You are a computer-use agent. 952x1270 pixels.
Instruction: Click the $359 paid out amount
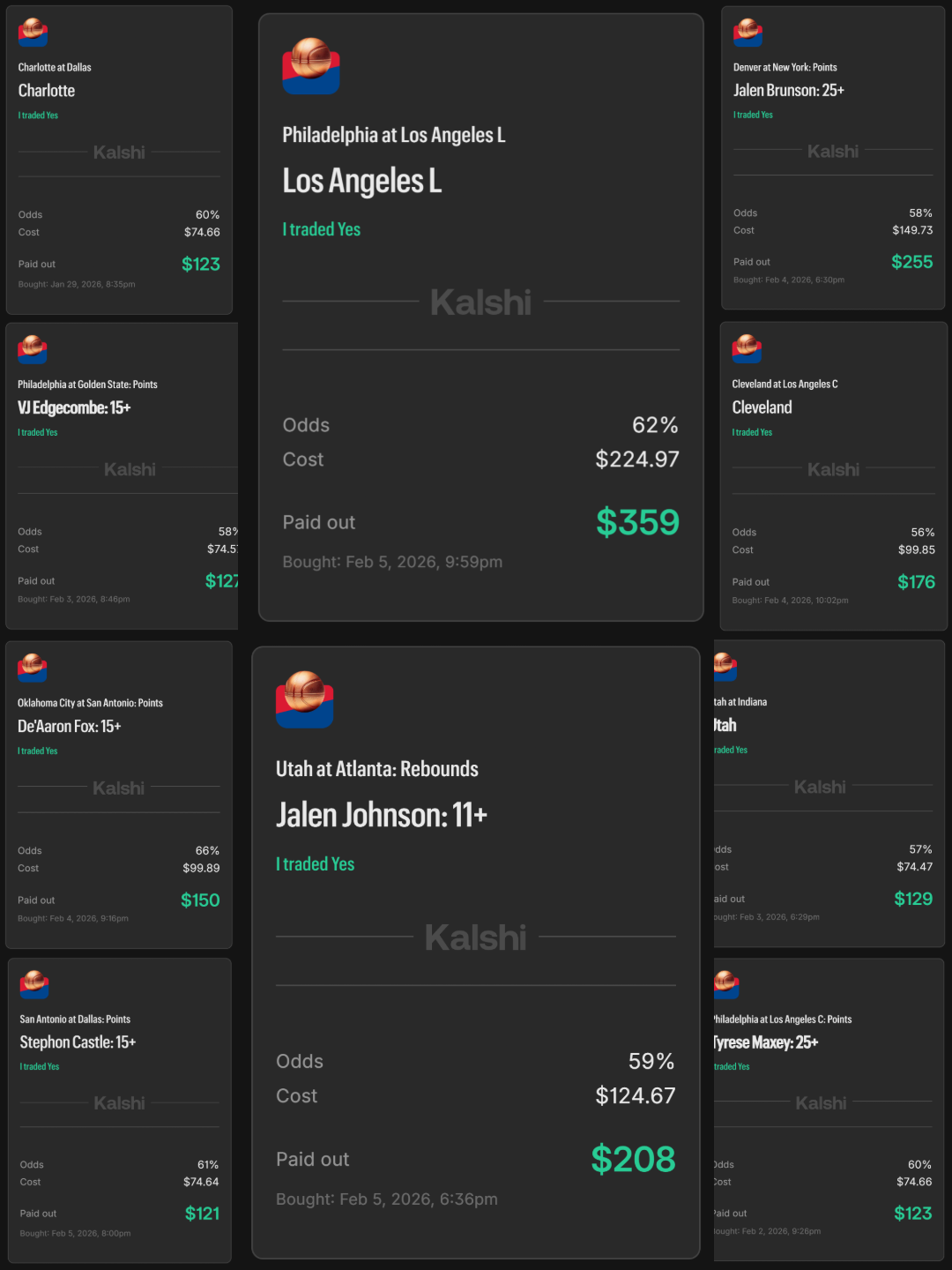(x=637, y=522)
